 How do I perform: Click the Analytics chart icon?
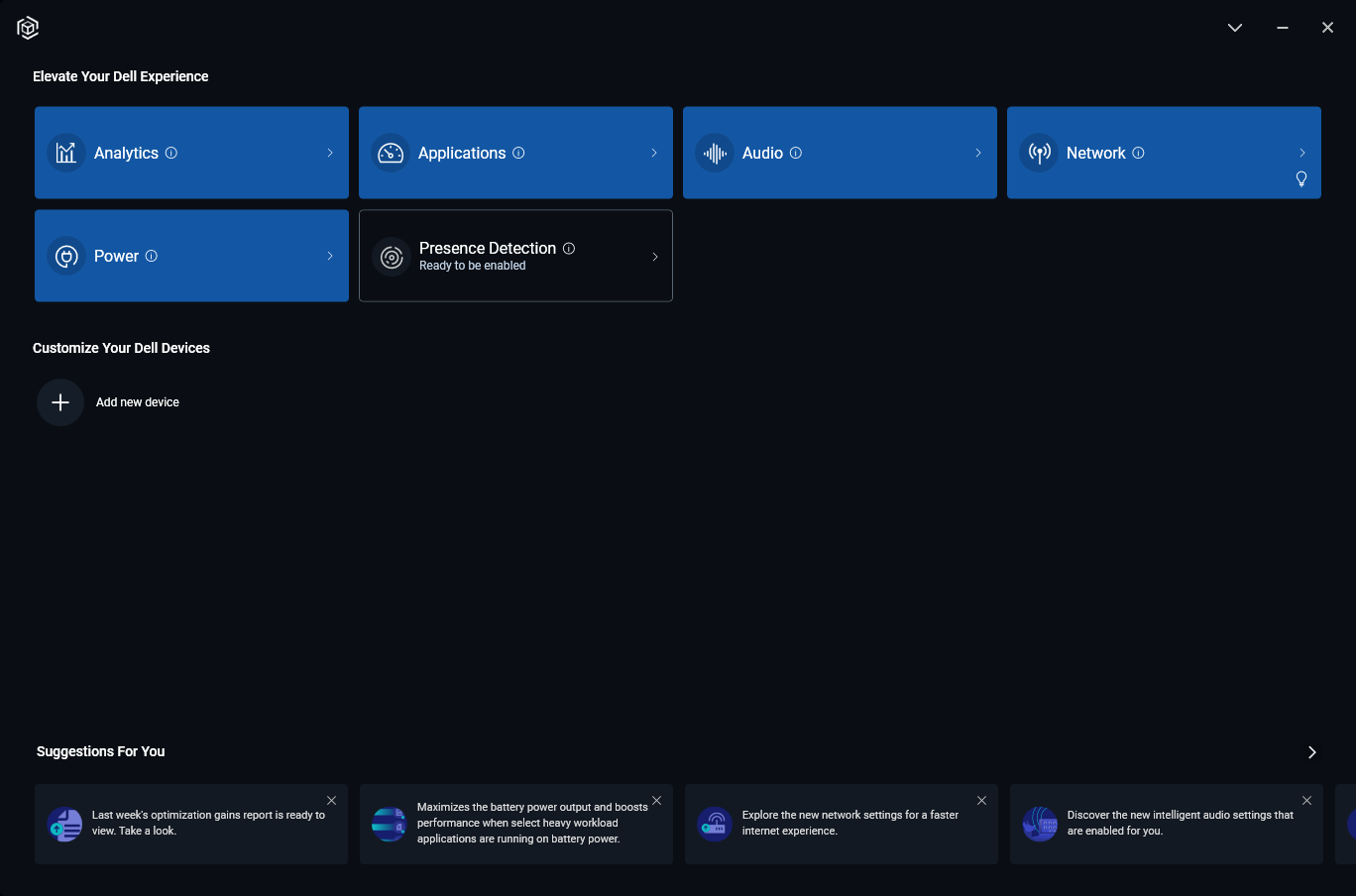click(x=66, y=153)
